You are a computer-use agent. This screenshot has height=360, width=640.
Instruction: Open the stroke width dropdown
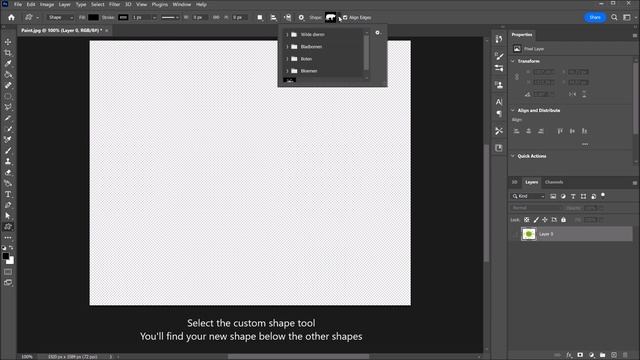(154, 18)
